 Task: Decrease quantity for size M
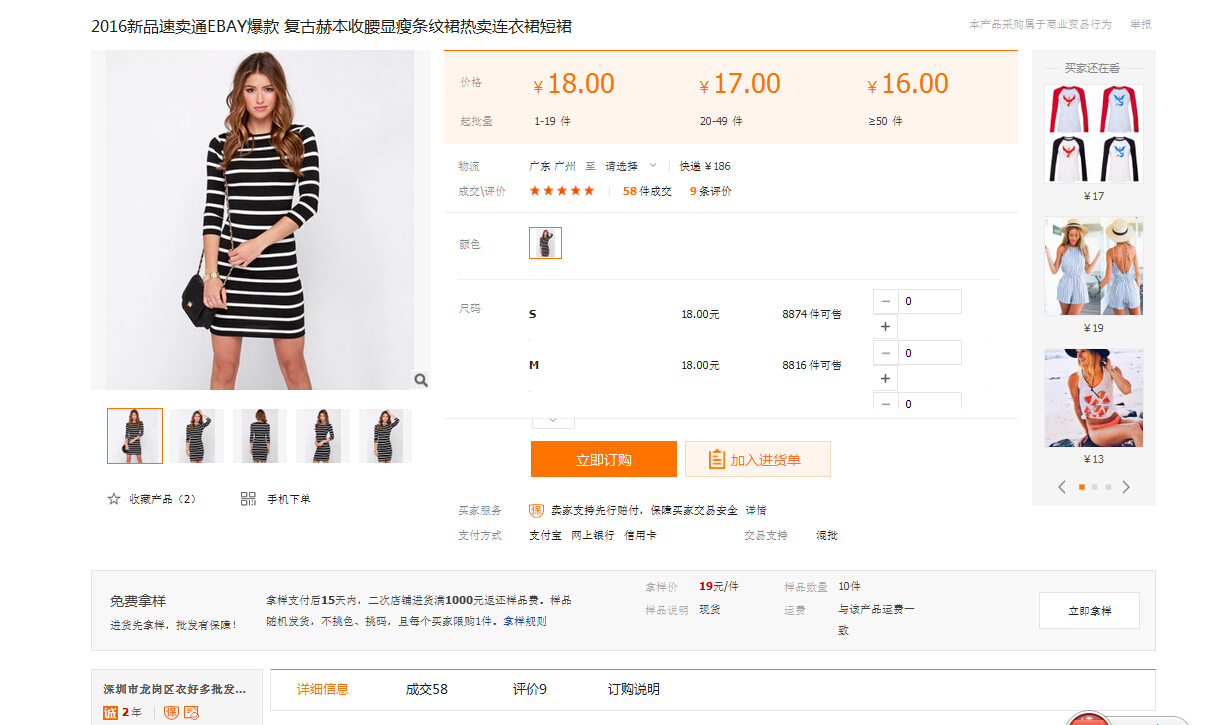coord(885,353)
